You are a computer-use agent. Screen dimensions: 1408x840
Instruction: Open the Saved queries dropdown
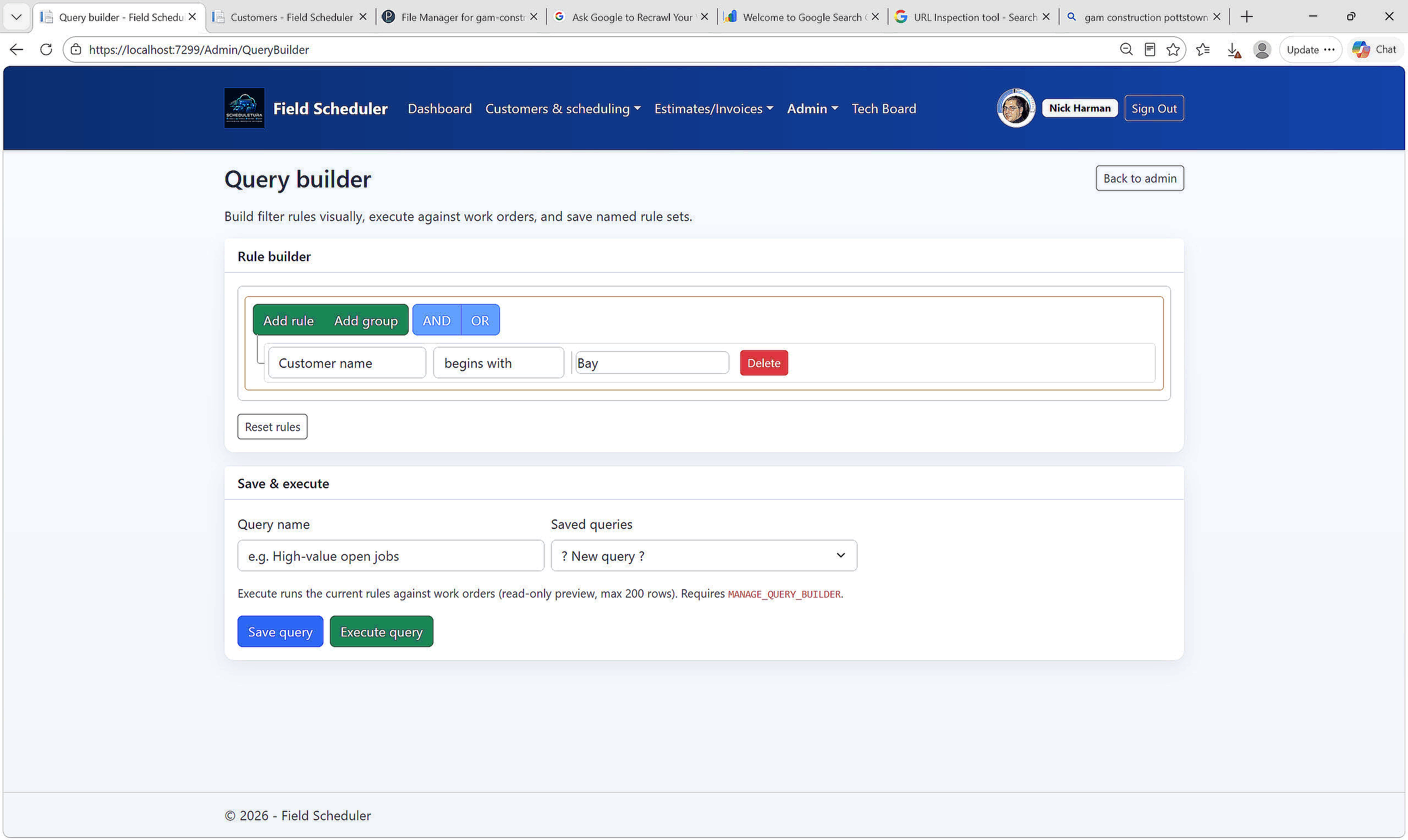[x=704, y=556]
